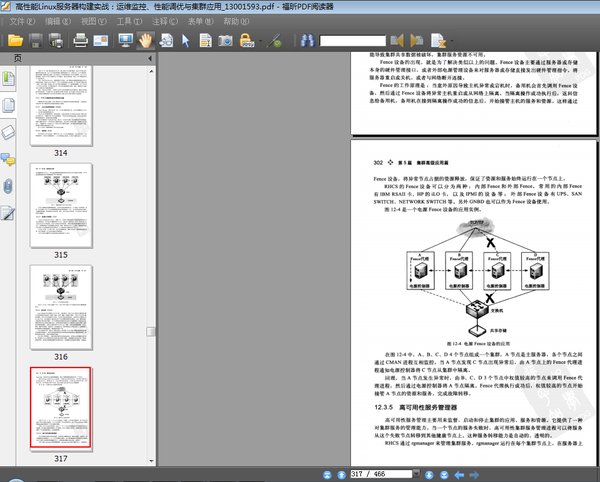Open the 编辑 (Edit) menu
Screen dimensions: 600x482
tap(58, 21)
